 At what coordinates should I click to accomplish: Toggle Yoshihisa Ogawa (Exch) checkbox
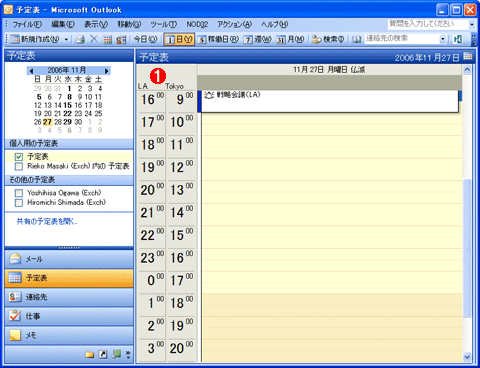[x=19, y=193]
